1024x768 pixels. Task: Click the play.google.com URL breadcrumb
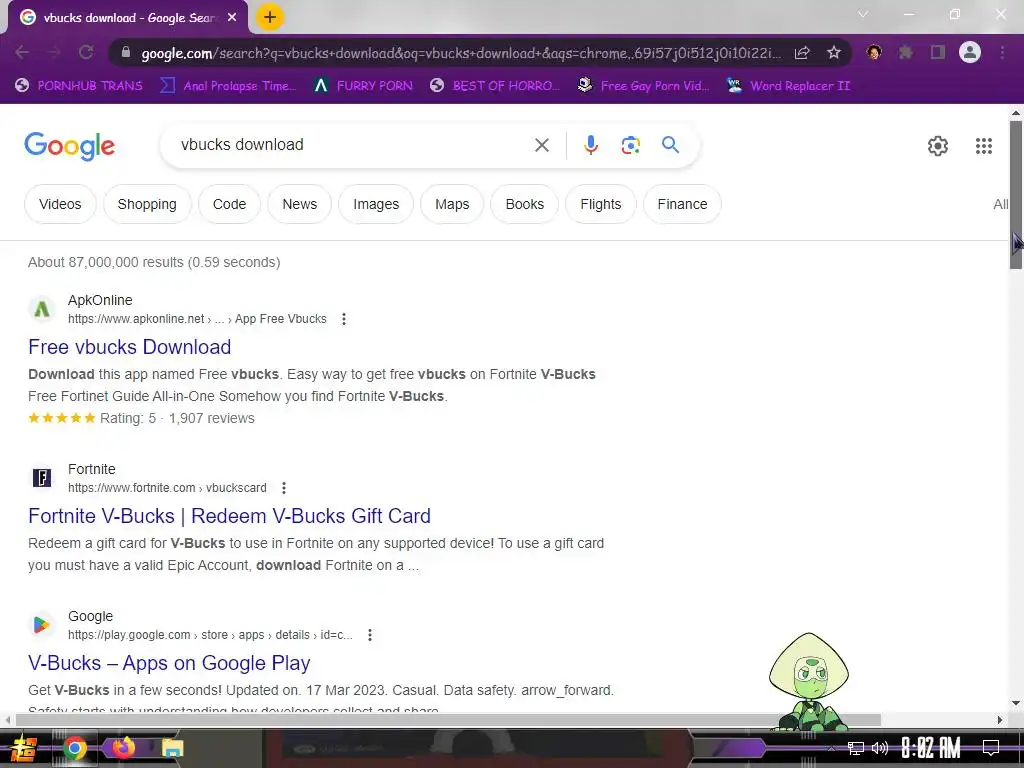pyautogui.click(x=210, y=635)
